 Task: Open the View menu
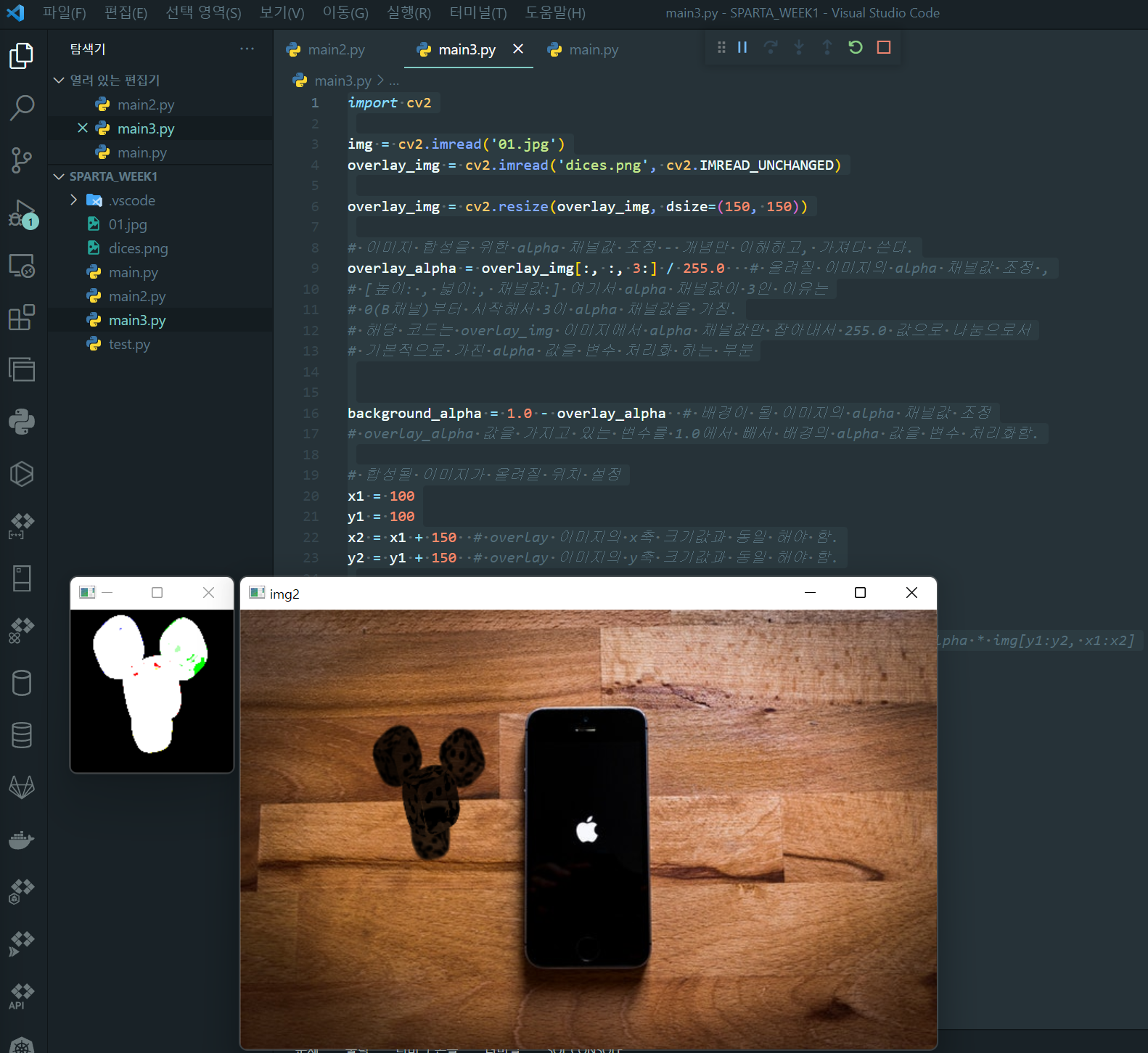tap(282, 13)
